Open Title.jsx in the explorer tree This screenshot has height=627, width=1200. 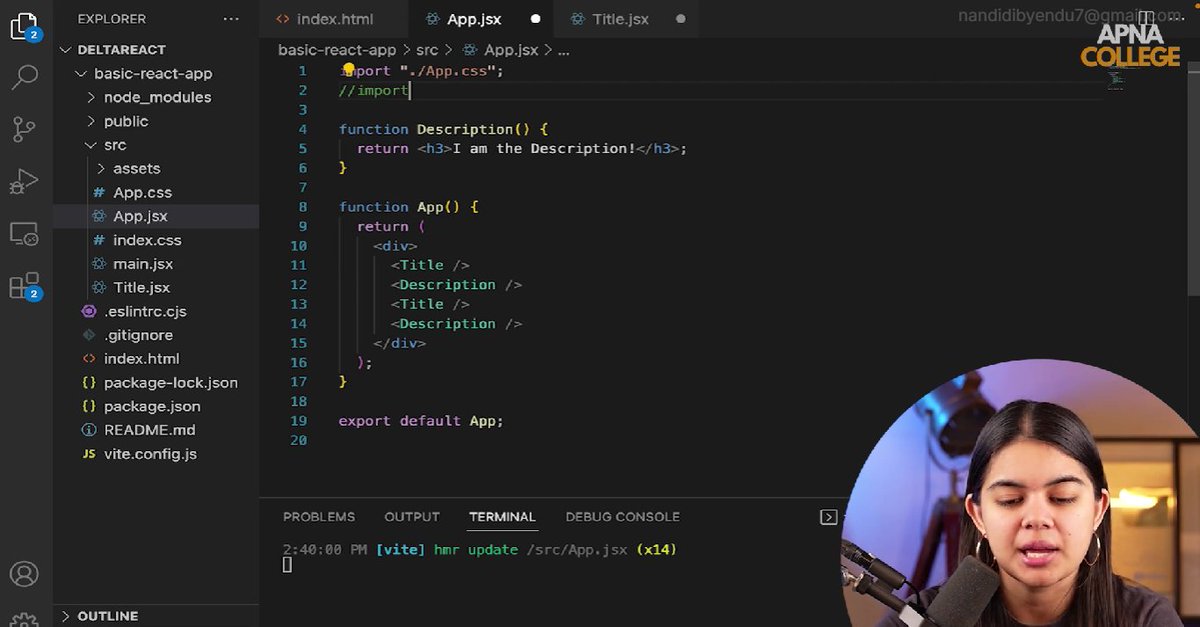156,287
